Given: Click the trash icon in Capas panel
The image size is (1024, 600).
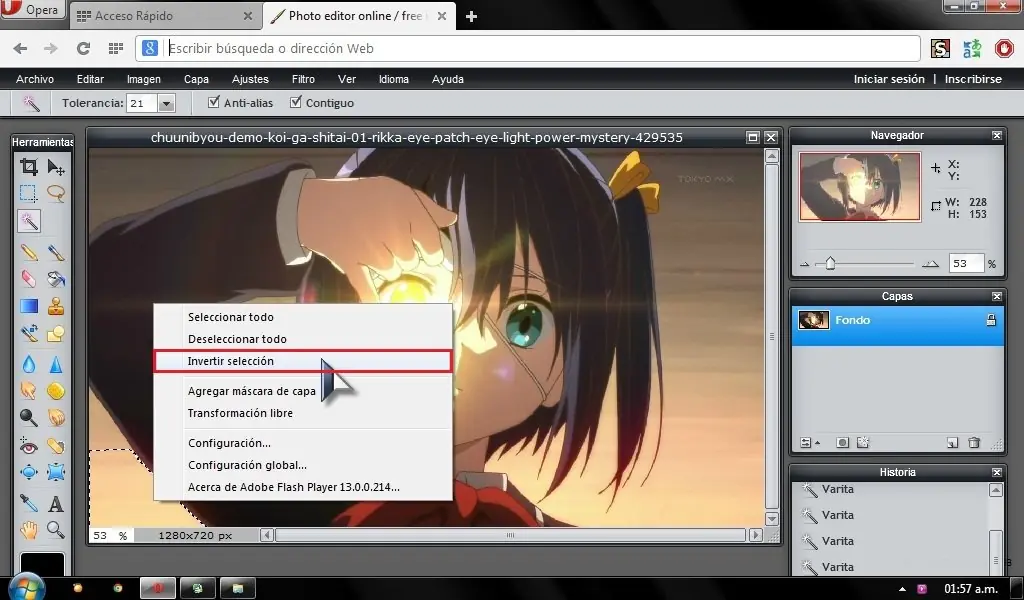Looking at the screenshot, I should pyautogui.click(x=974, y=443).
